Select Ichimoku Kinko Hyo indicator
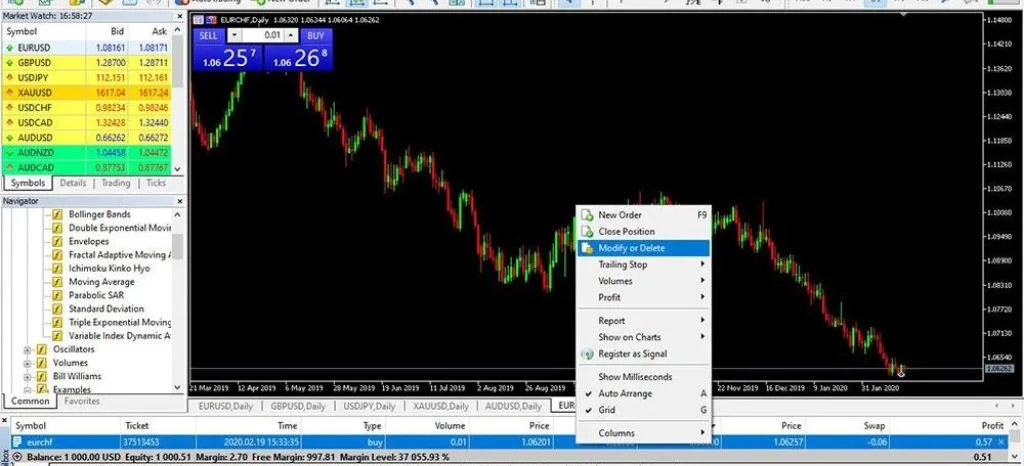This screenshot has height=466, width=1024. click(x=109, y=268)
